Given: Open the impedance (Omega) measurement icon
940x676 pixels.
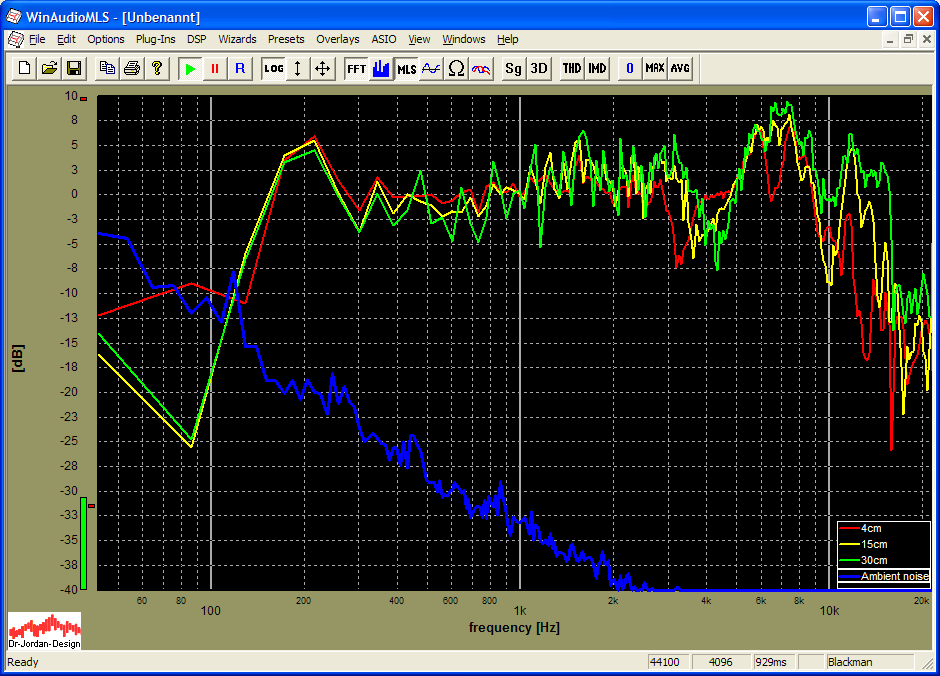Looking at the screenshot, I should point(456,69).
